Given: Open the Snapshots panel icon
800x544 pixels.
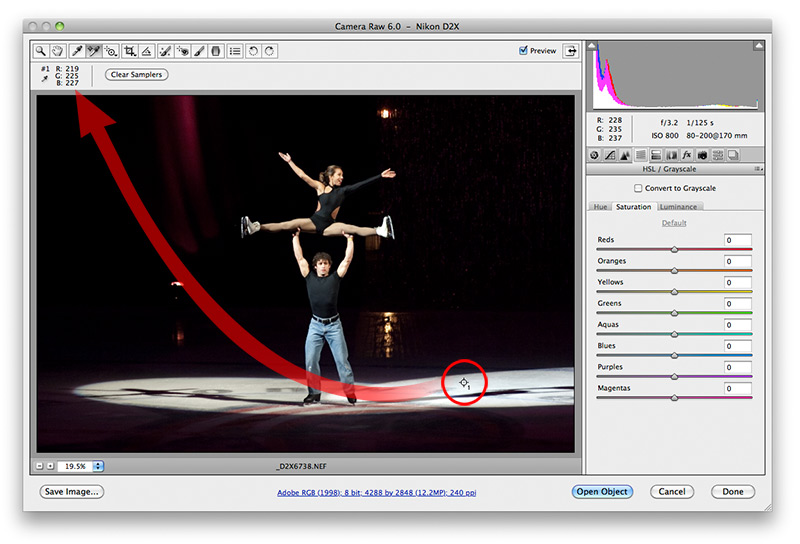Looking at the screenshot, I should coord(733,155).
